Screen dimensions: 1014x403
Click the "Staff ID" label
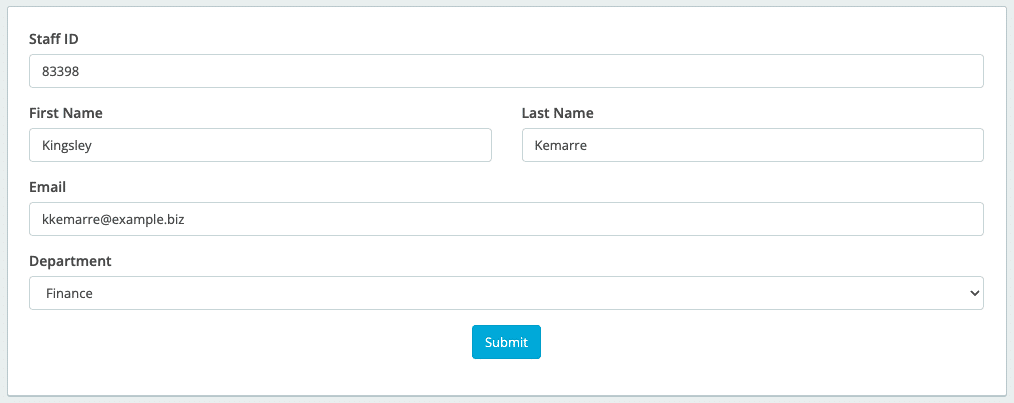(54, 39)
